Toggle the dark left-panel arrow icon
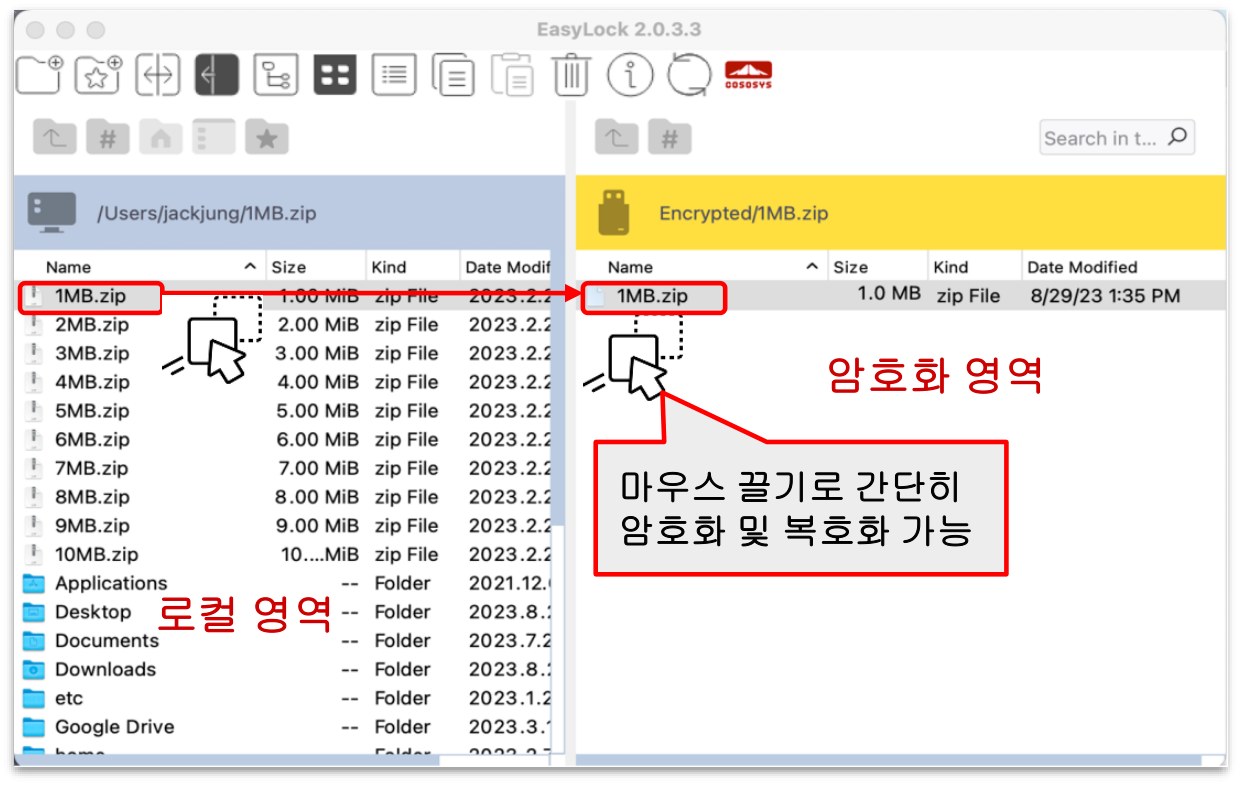1241x785 pixels. pyautogui.click(x=217, y=75)
